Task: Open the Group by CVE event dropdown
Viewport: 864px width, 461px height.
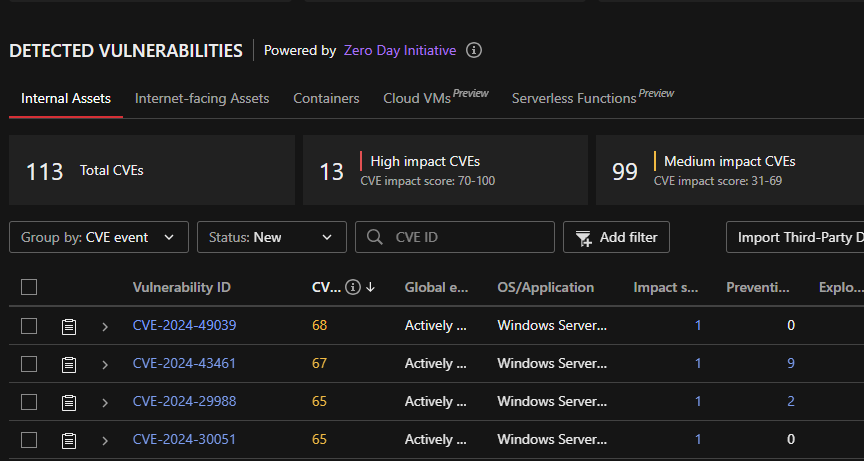Action: [98, 238]
